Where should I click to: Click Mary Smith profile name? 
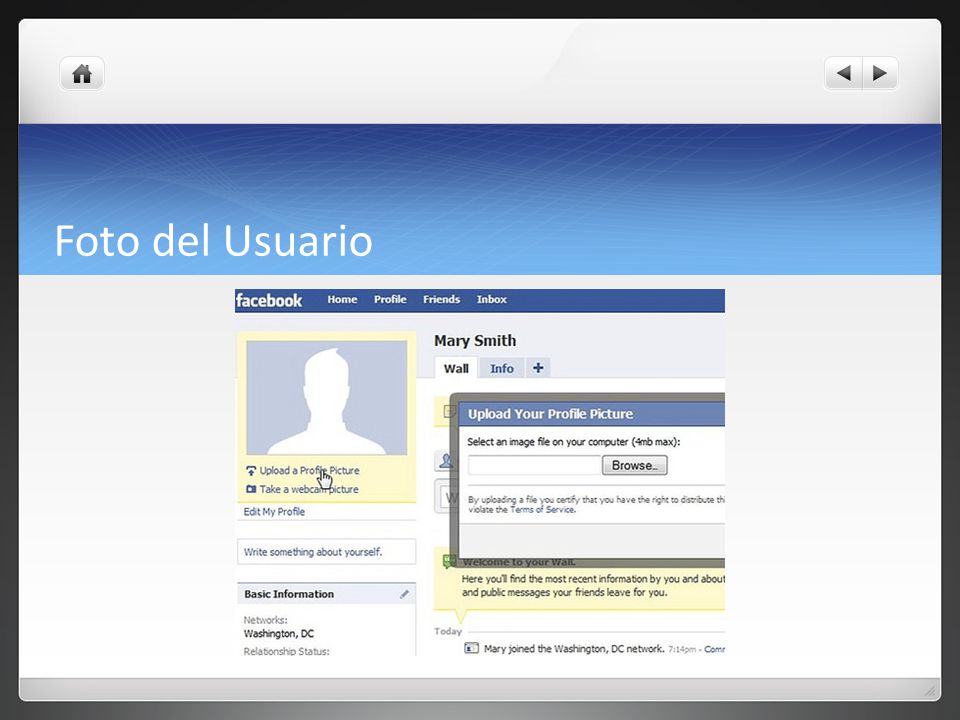[475, 340]
